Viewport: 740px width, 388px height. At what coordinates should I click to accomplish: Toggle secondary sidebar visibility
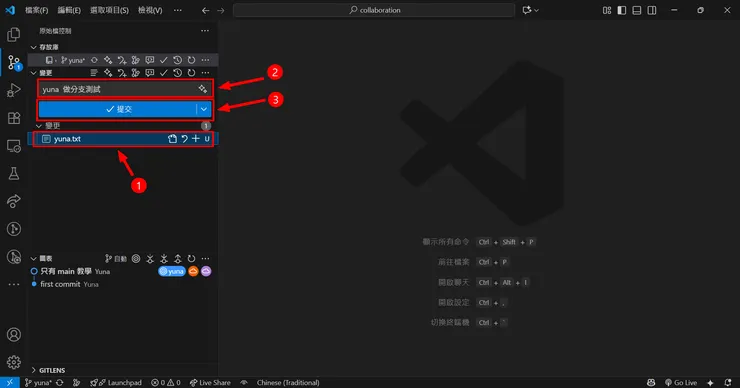652,10
